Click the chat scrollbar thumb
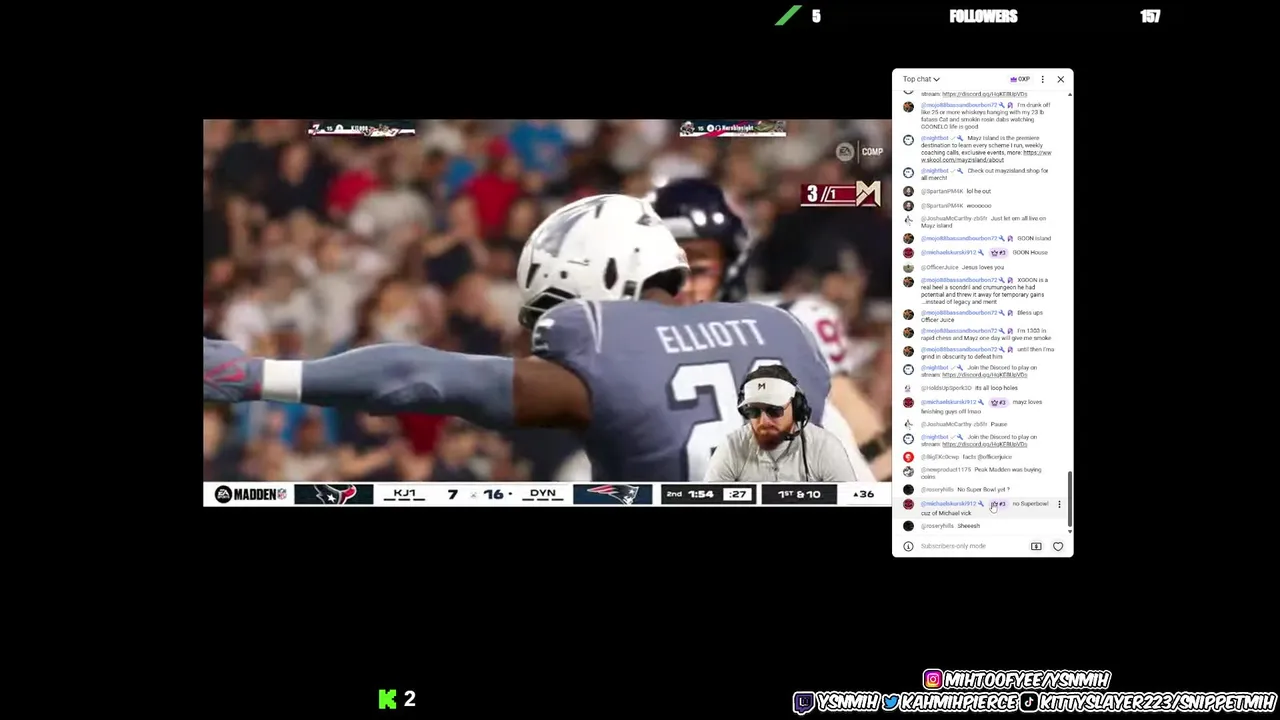The width and height of the screenshot is (1280, 720). click(x=1070, y=501)
